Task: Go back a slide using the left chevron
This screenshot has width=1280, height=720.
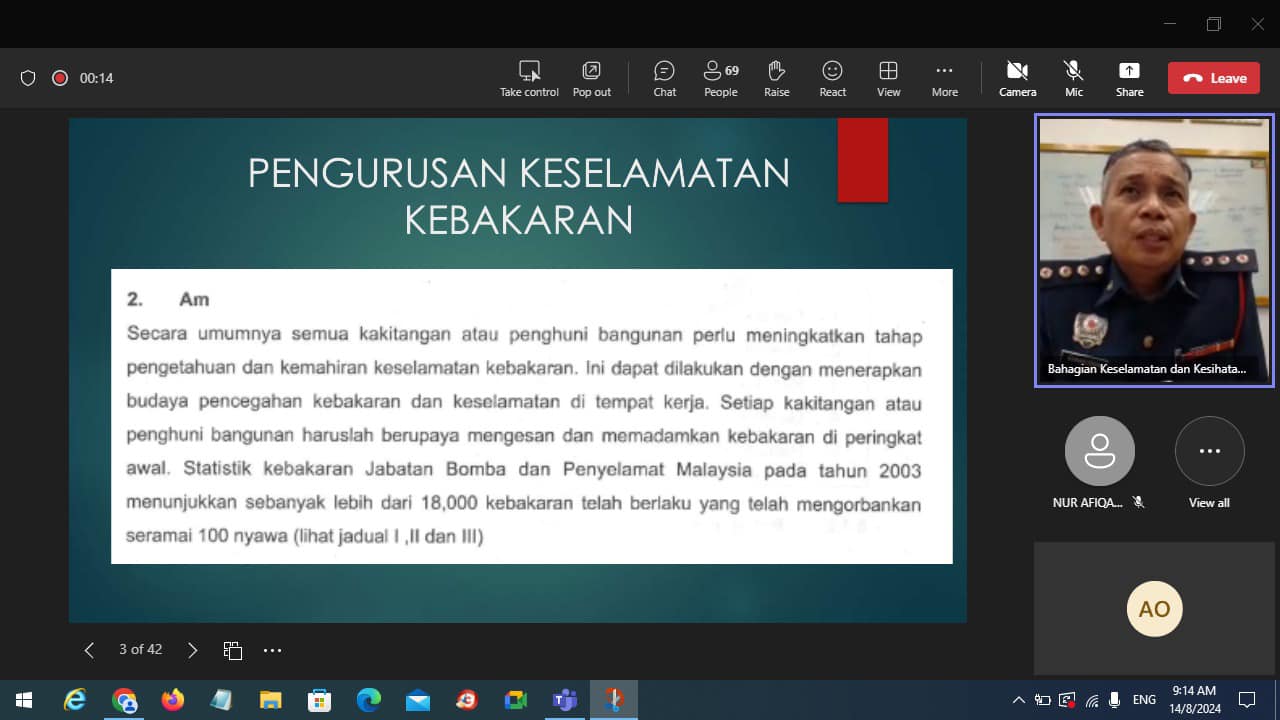Action: (88, 650)
